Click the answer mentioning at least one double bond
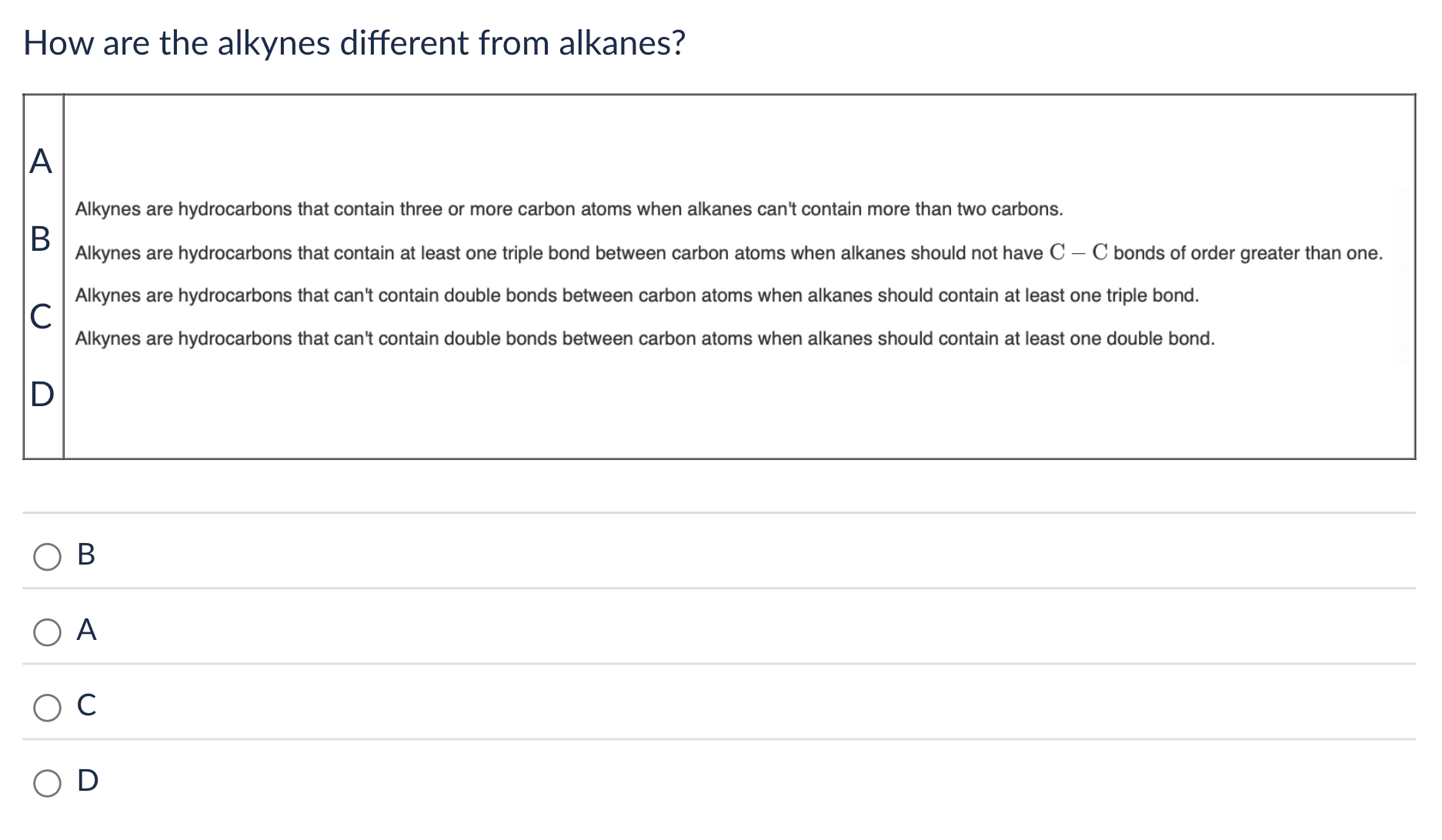 (644, 338)
